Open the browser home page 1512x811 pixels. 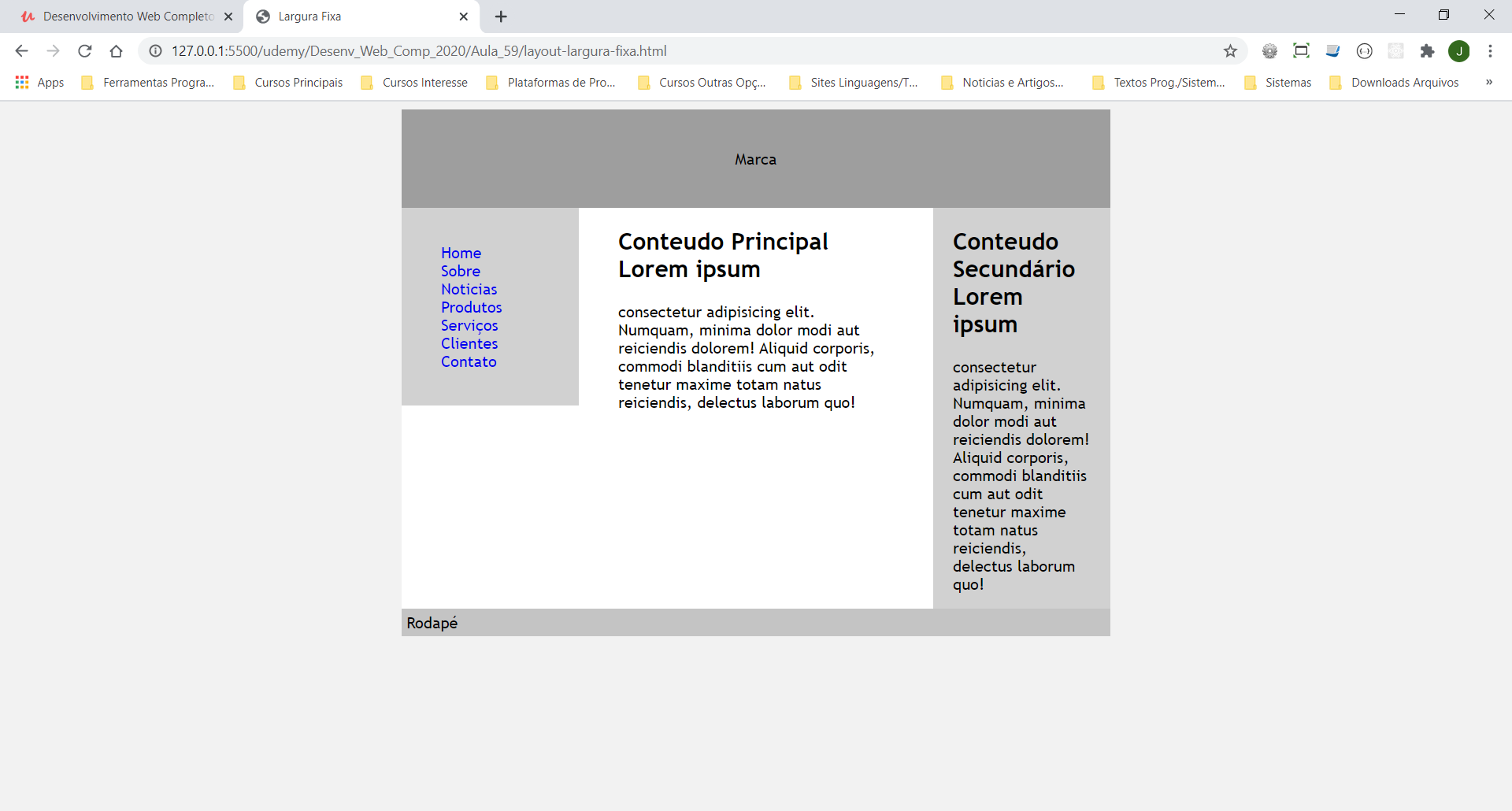(x=116, y=51)
